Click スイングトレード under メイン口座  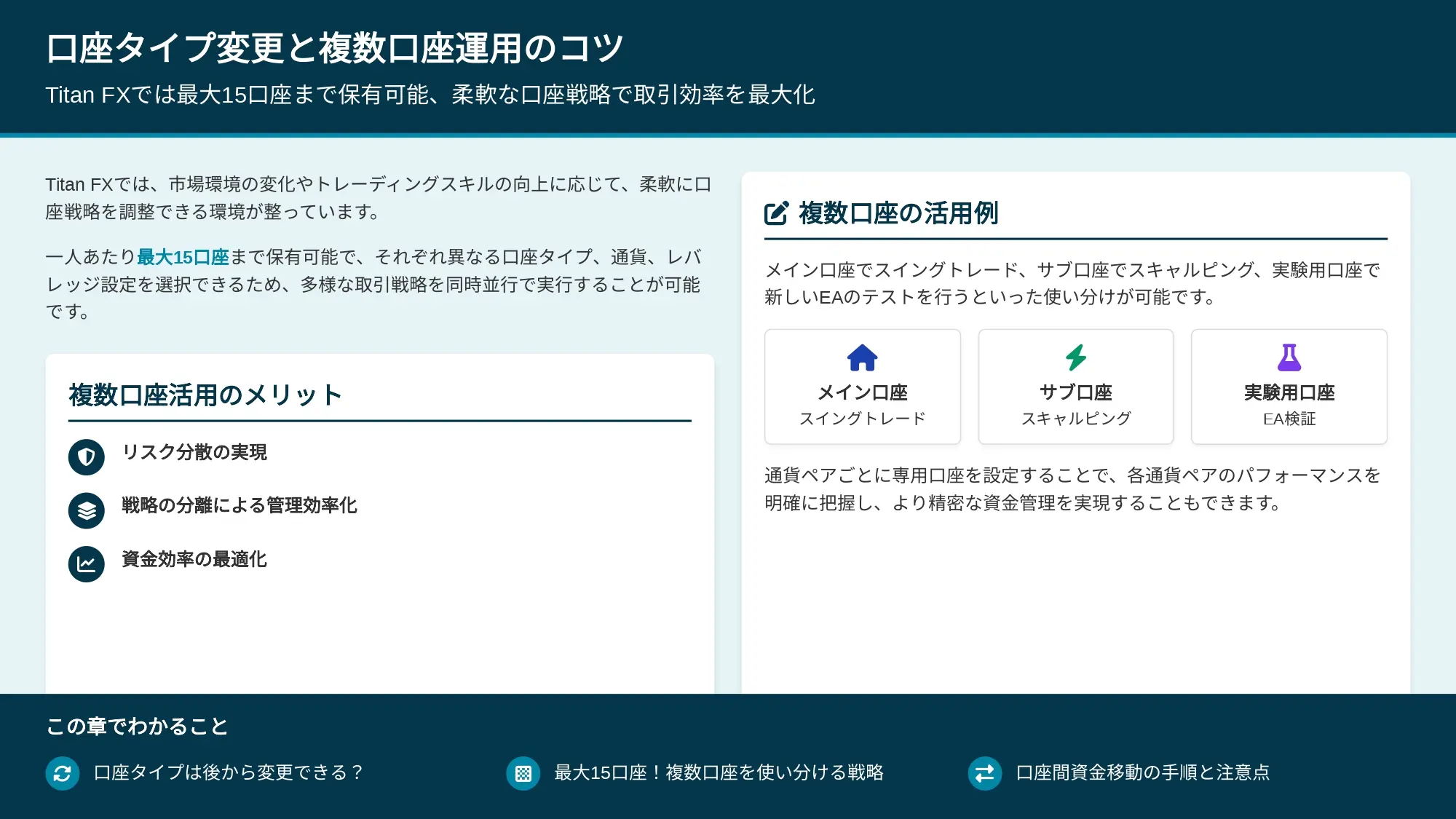pyautogui.click(x=863, y=419)
